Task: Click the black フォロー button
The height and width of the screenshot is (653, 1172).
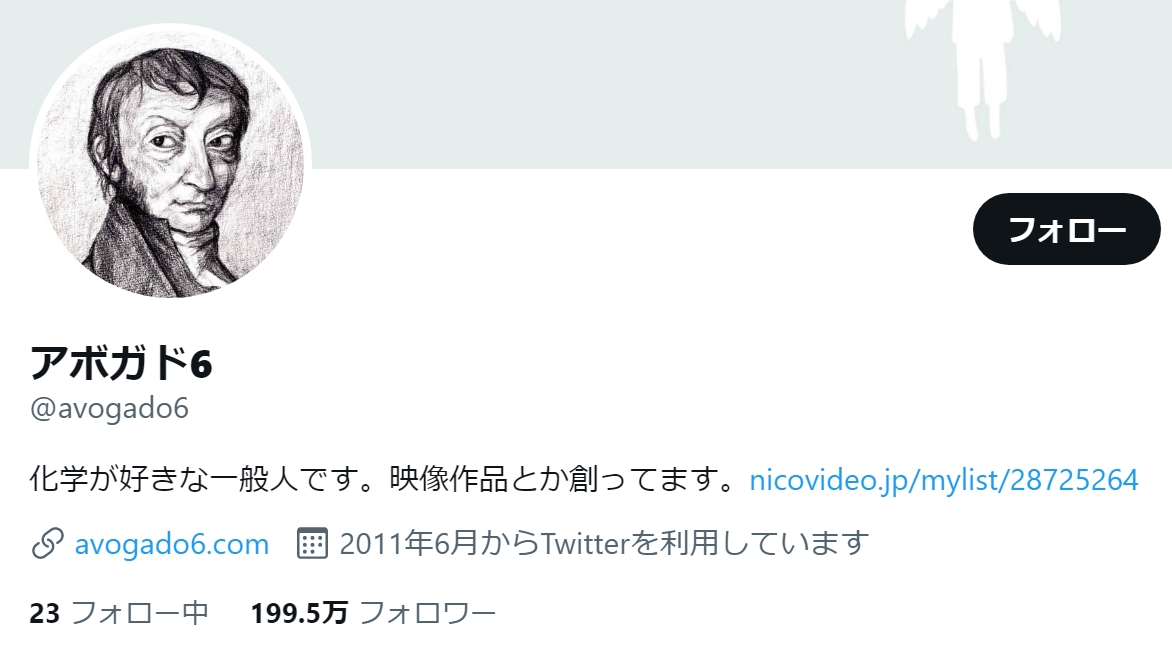Action: tap(1067, 229)
